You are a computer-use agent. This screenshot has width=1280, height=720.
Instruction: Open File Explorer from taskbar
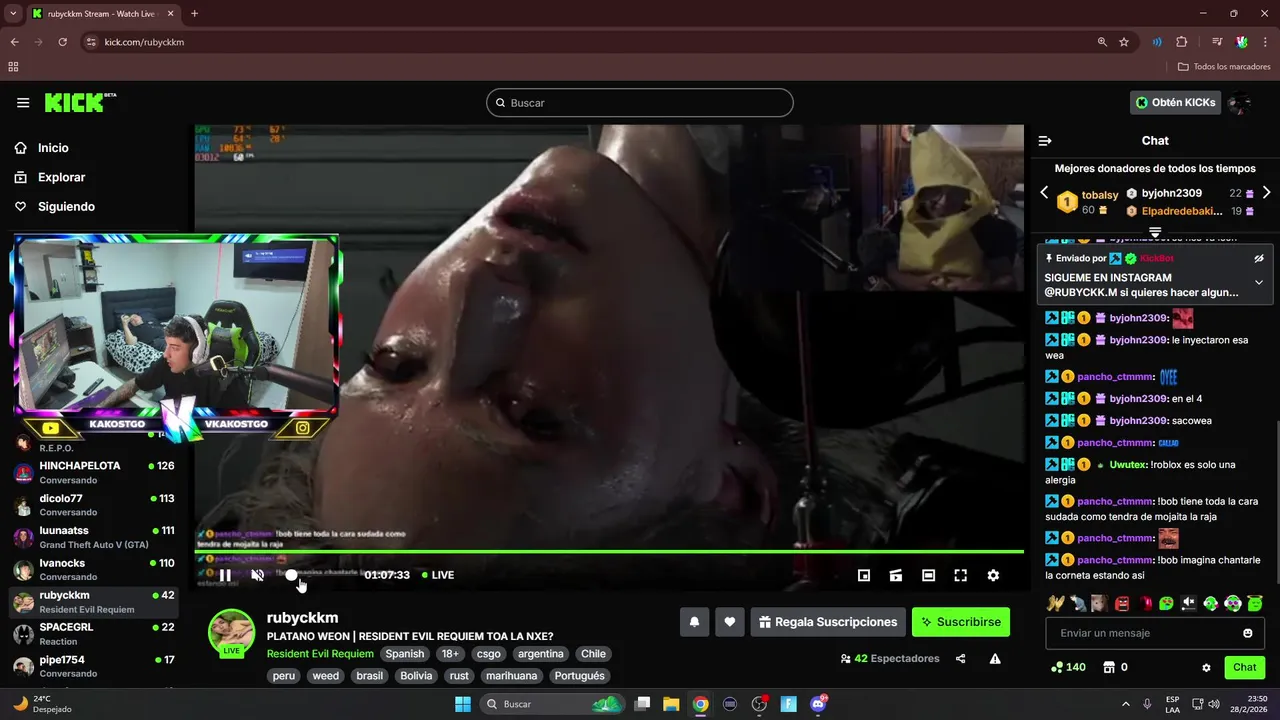[671, 704]
